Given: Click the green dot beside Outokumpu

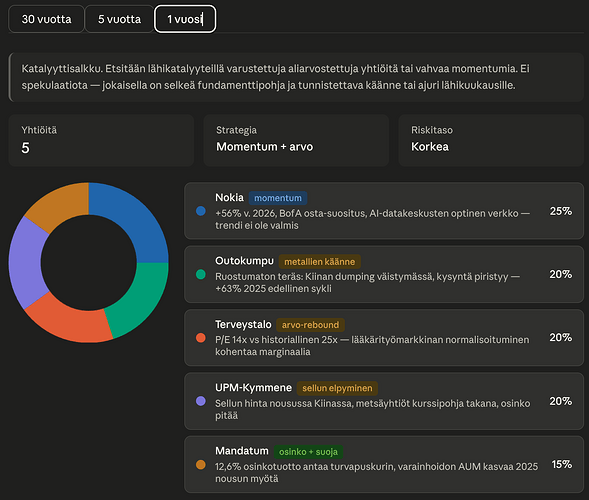Looking at the screenshot, I should point(201,274).
